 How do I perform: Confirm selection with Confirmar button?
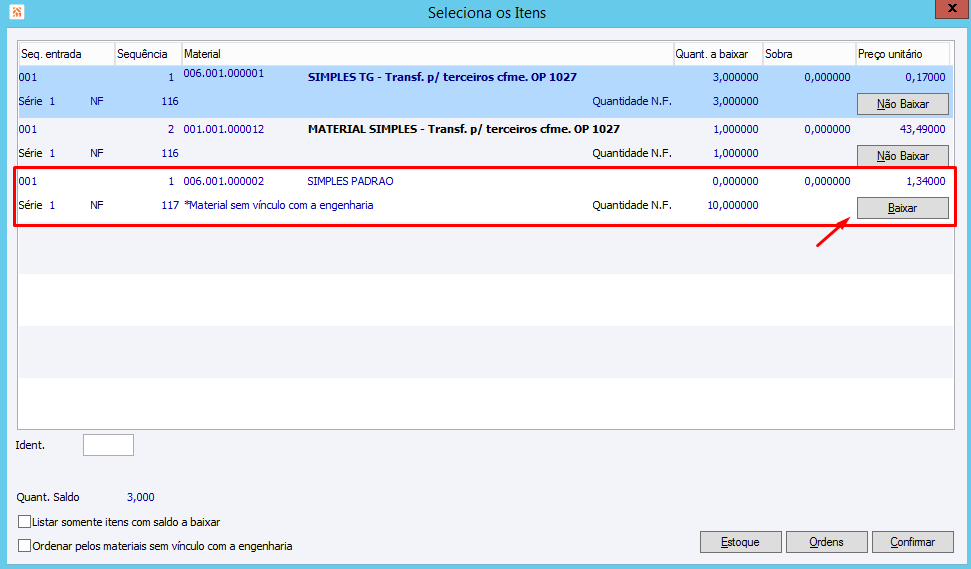click(x=913, y=542)
